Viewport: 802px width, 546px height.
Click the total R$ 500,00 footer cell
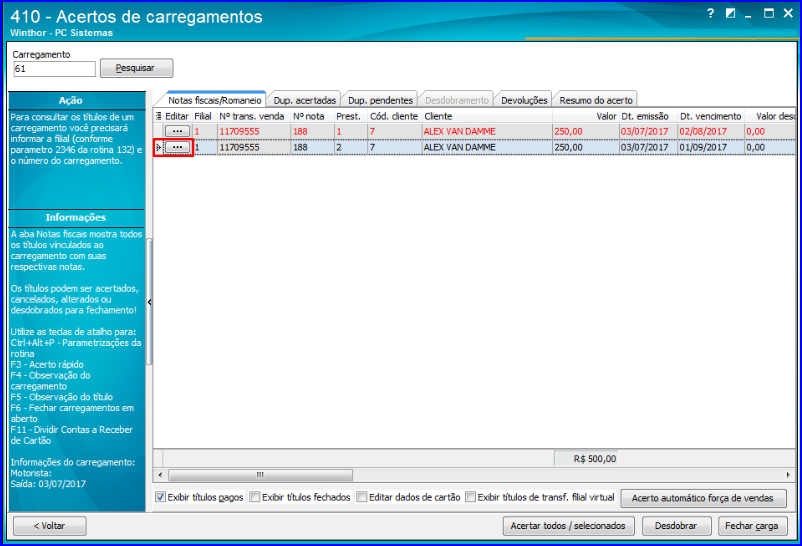587,458
